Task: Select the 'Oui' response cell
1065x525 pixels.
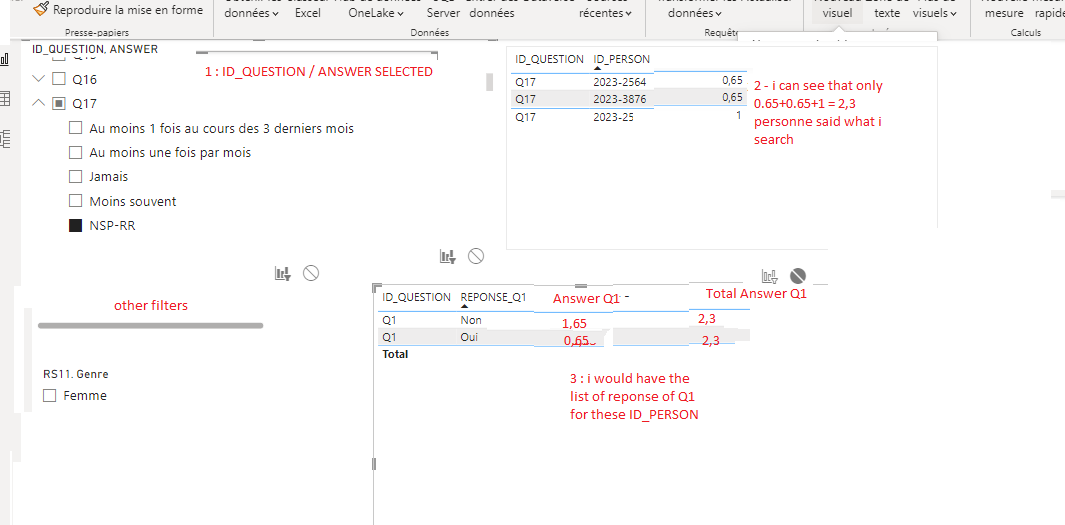Action: point(470,337)
